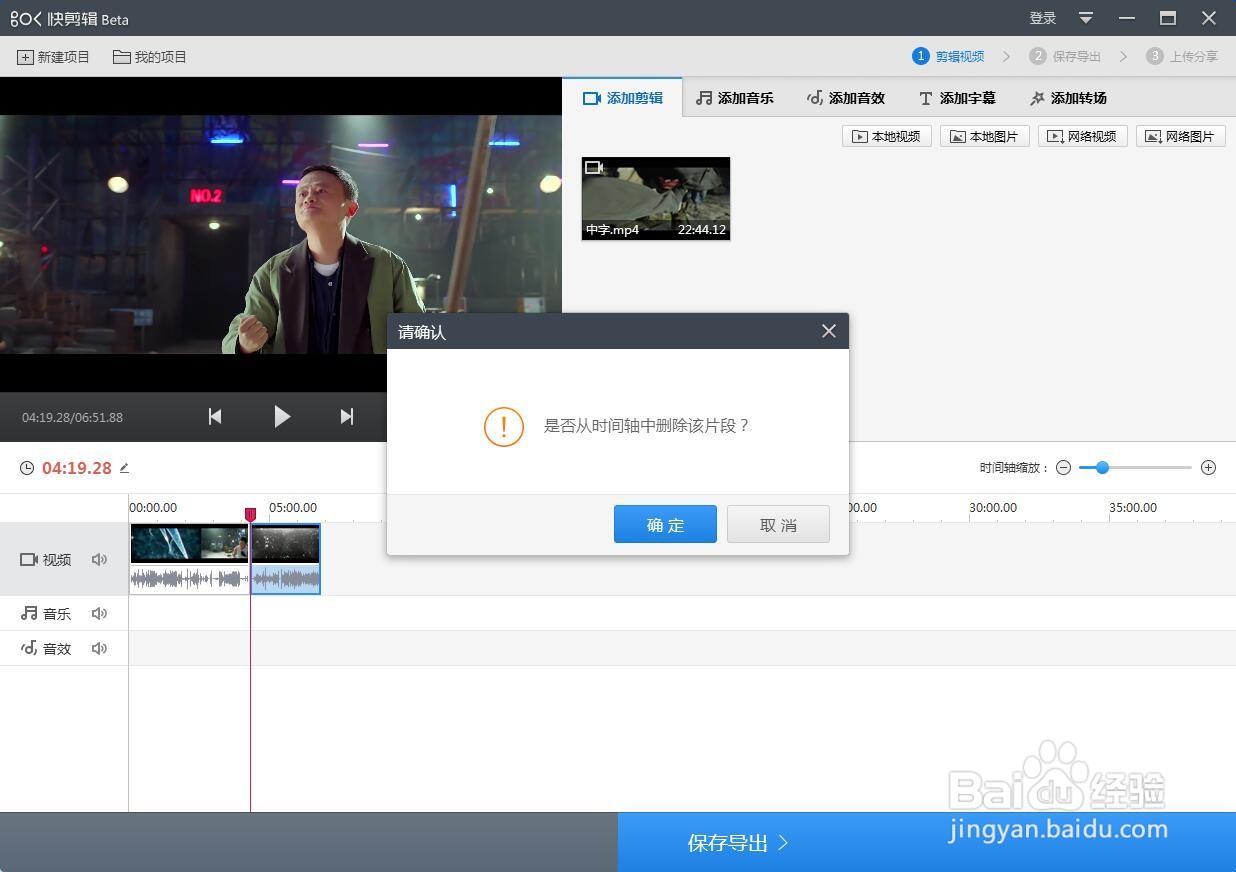Maximize the 快剪辑 window
This screenshot has width=1236, height=872.
click(1167, 18)
